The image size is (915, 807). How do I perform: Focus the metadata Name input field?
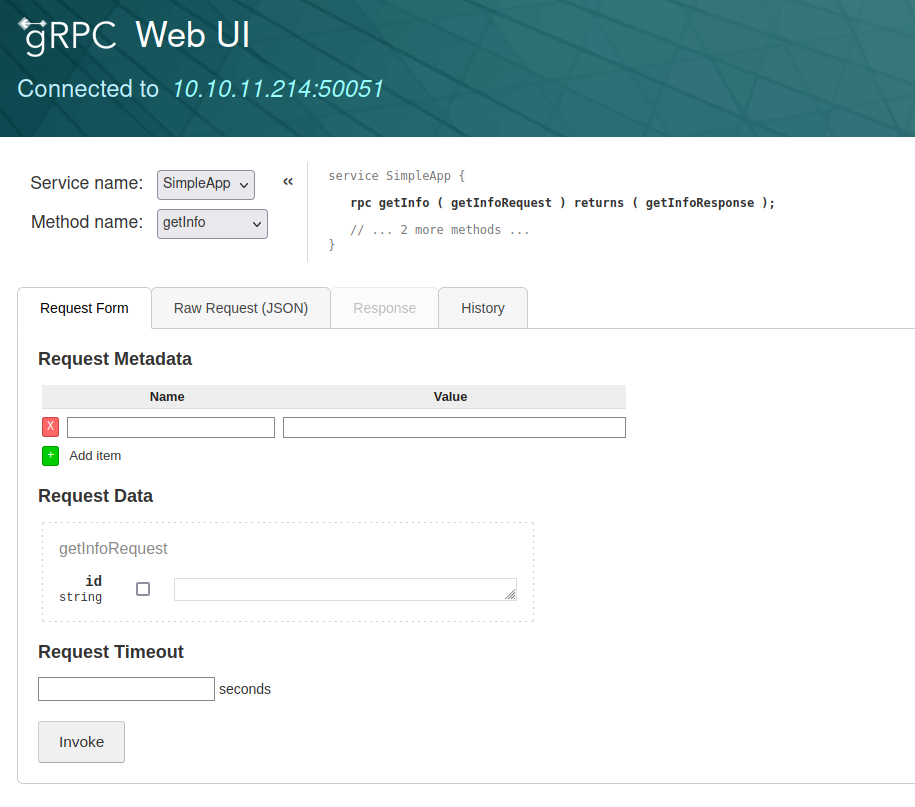click(171, 428)
